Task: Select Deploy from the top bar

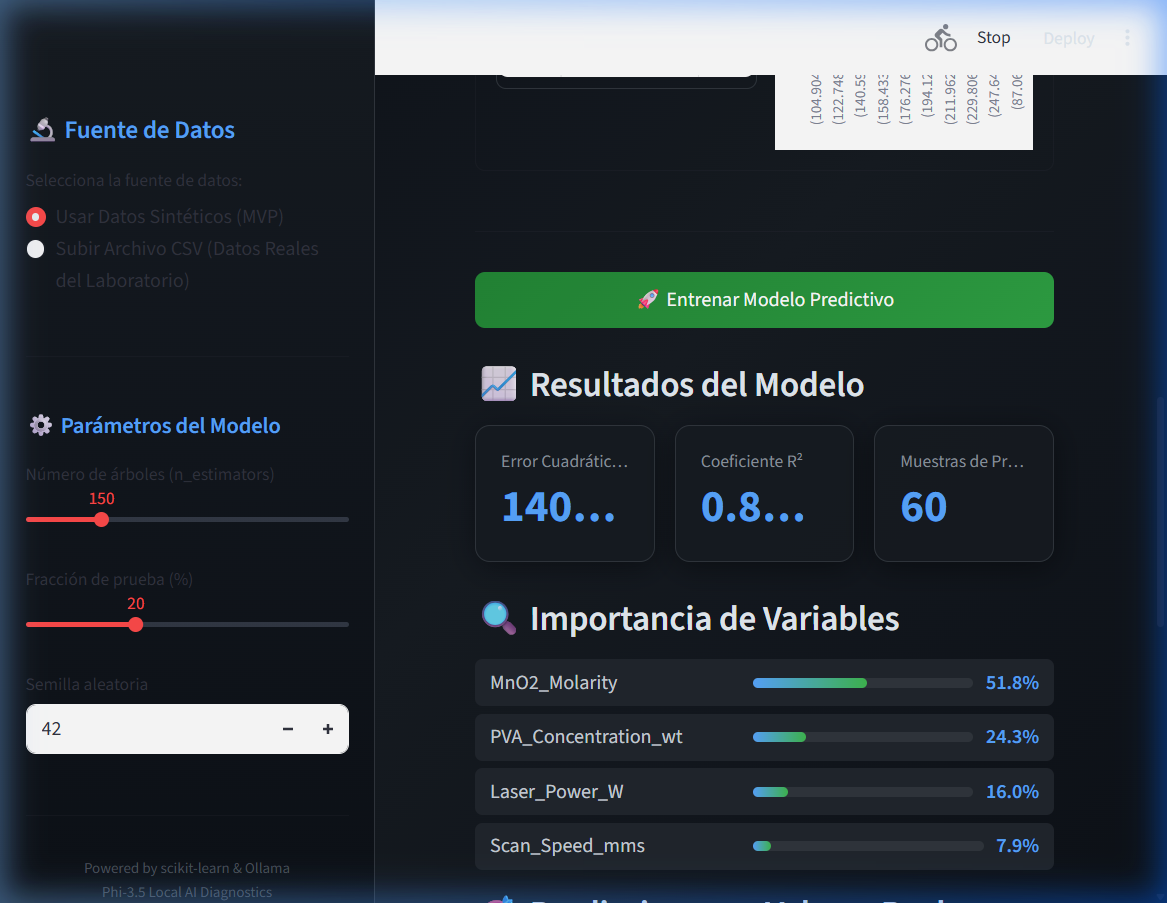Action: coord(1068,38)
